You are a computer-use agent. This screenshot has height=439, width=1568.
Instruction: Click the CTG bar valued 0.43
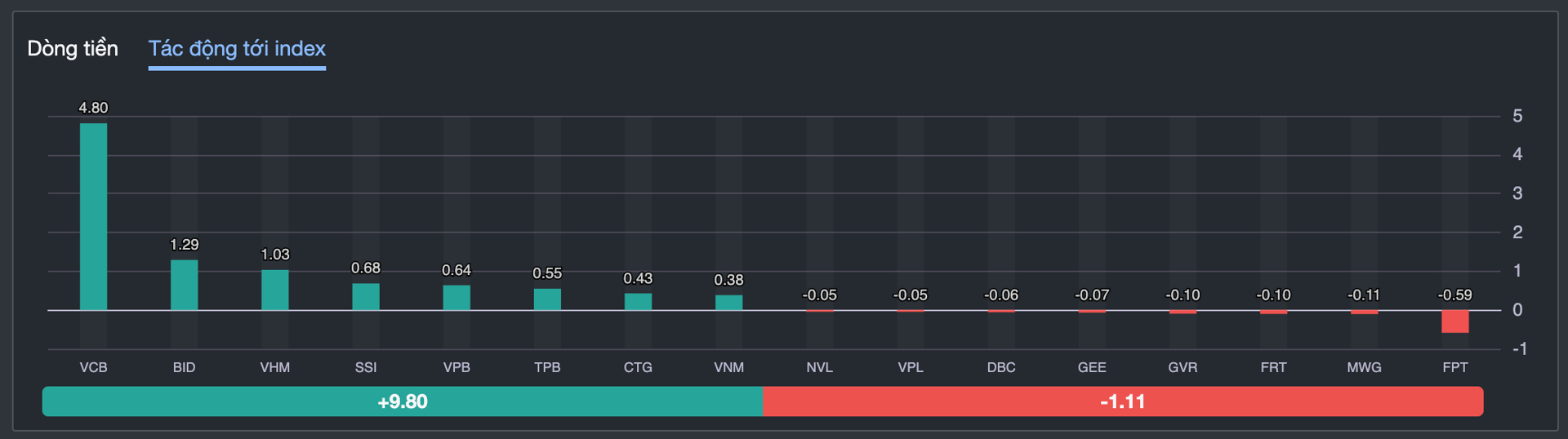tap(638, 302)
